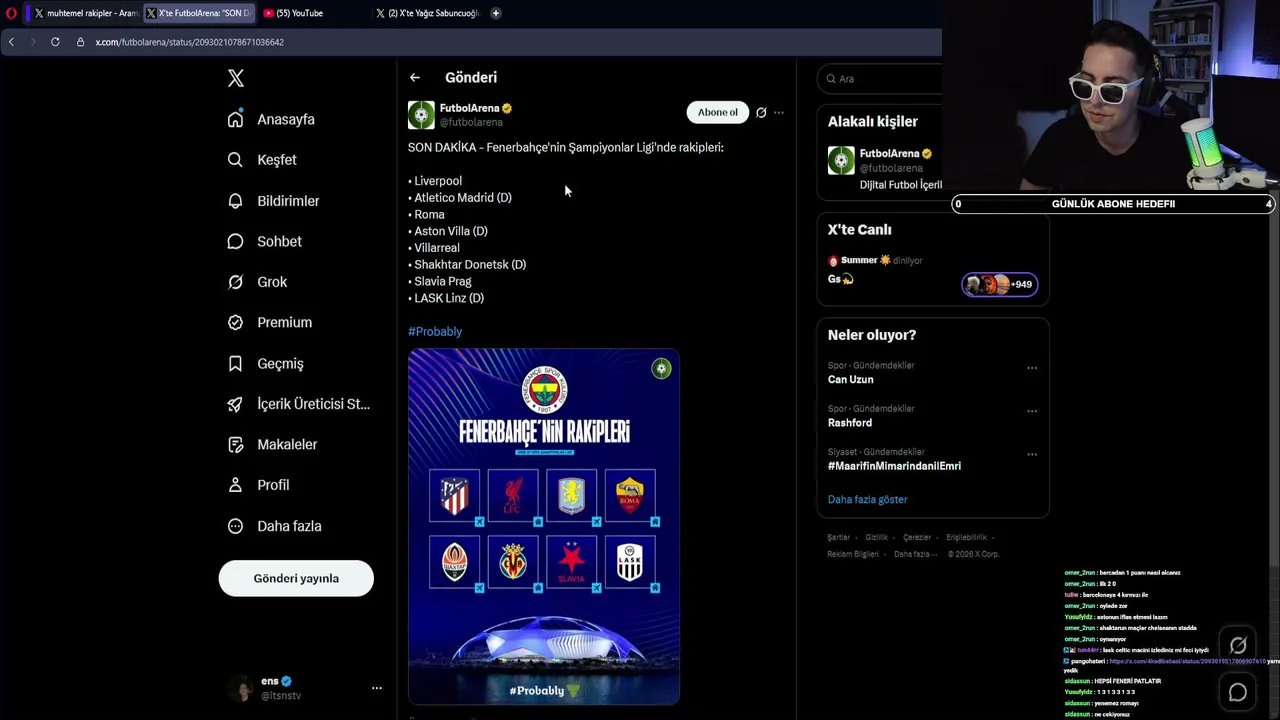Open Keşfet via the magnifier icon
Viewport: 1280px width, 720px height.
pos(235,160)
